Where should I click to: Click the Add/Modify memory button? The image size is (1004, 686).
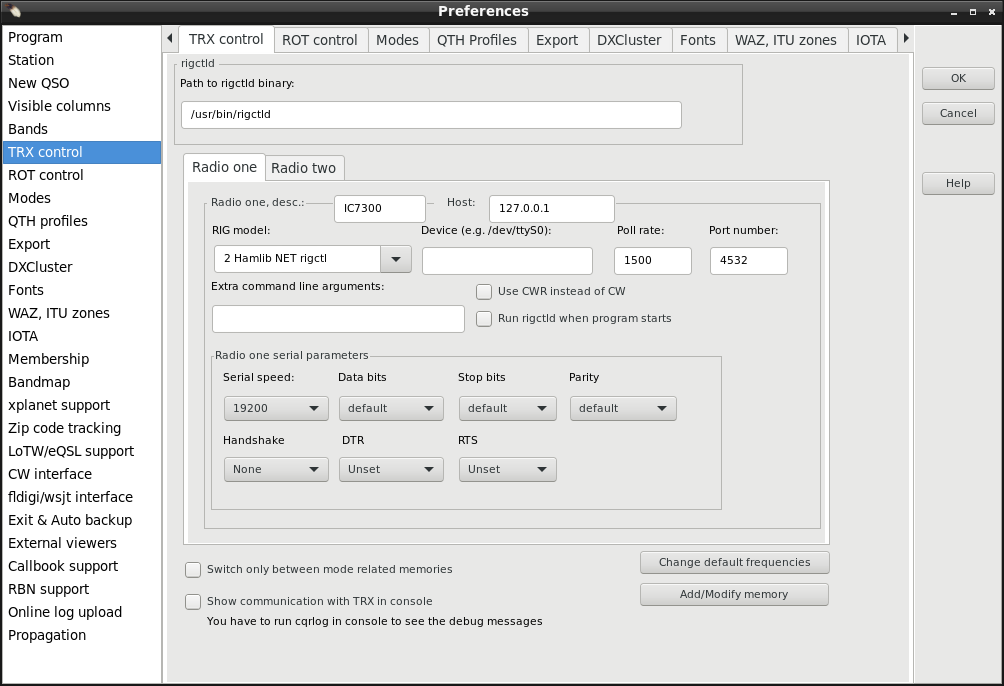(734, 594)
